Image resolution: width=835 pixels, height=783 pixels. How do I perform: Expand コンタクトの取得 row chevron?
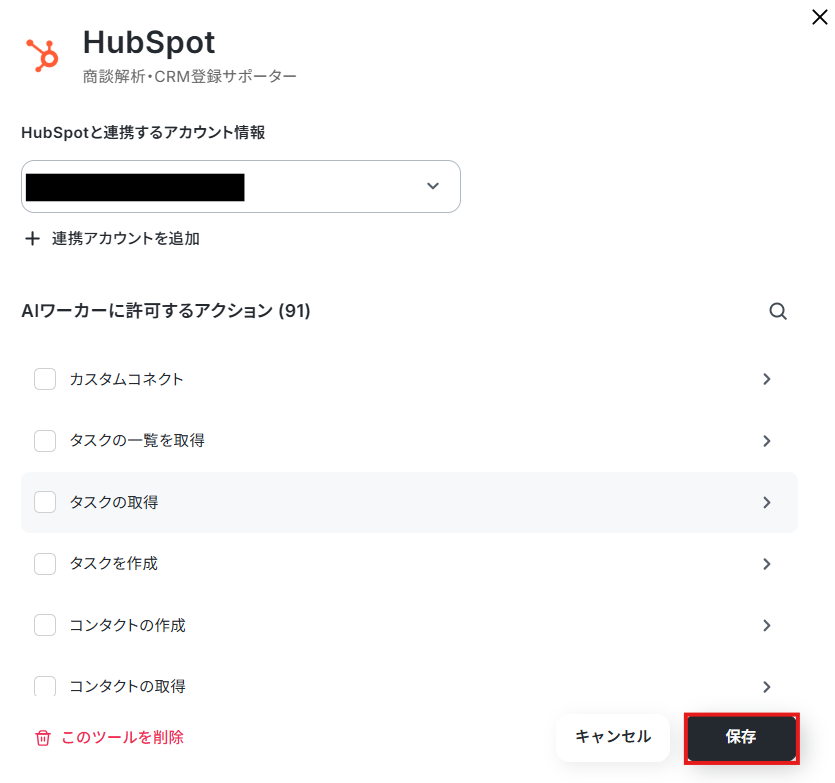click(x=766, y=687)
